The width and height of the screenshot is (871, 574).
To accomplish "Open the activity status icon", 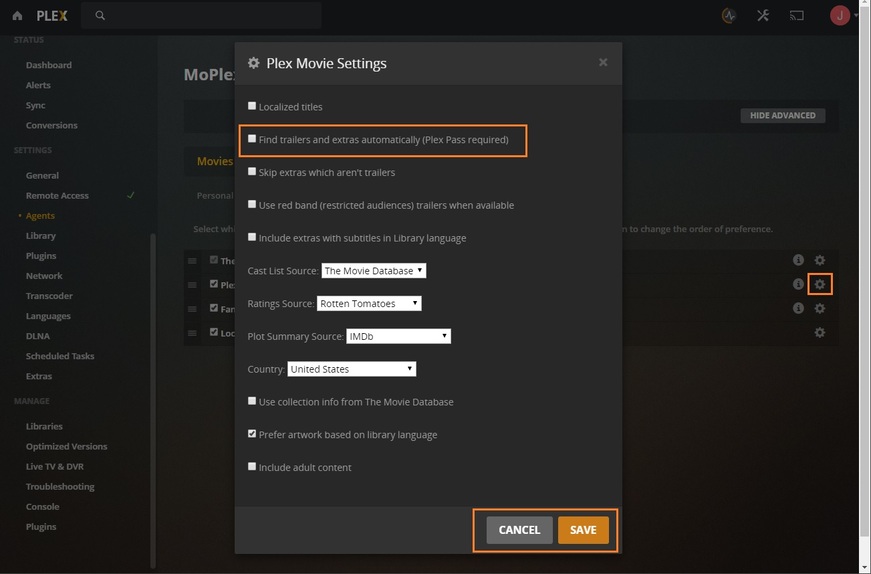I will (x=728, y=16).
